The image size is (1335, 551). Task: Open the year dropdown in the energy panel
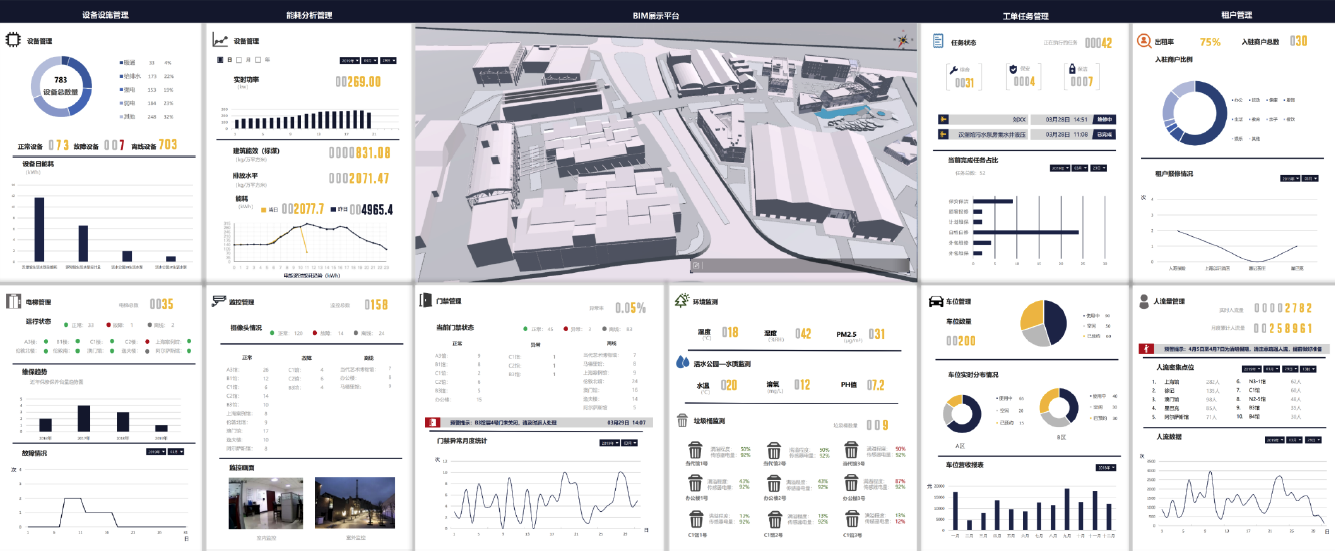click(350, 60)
